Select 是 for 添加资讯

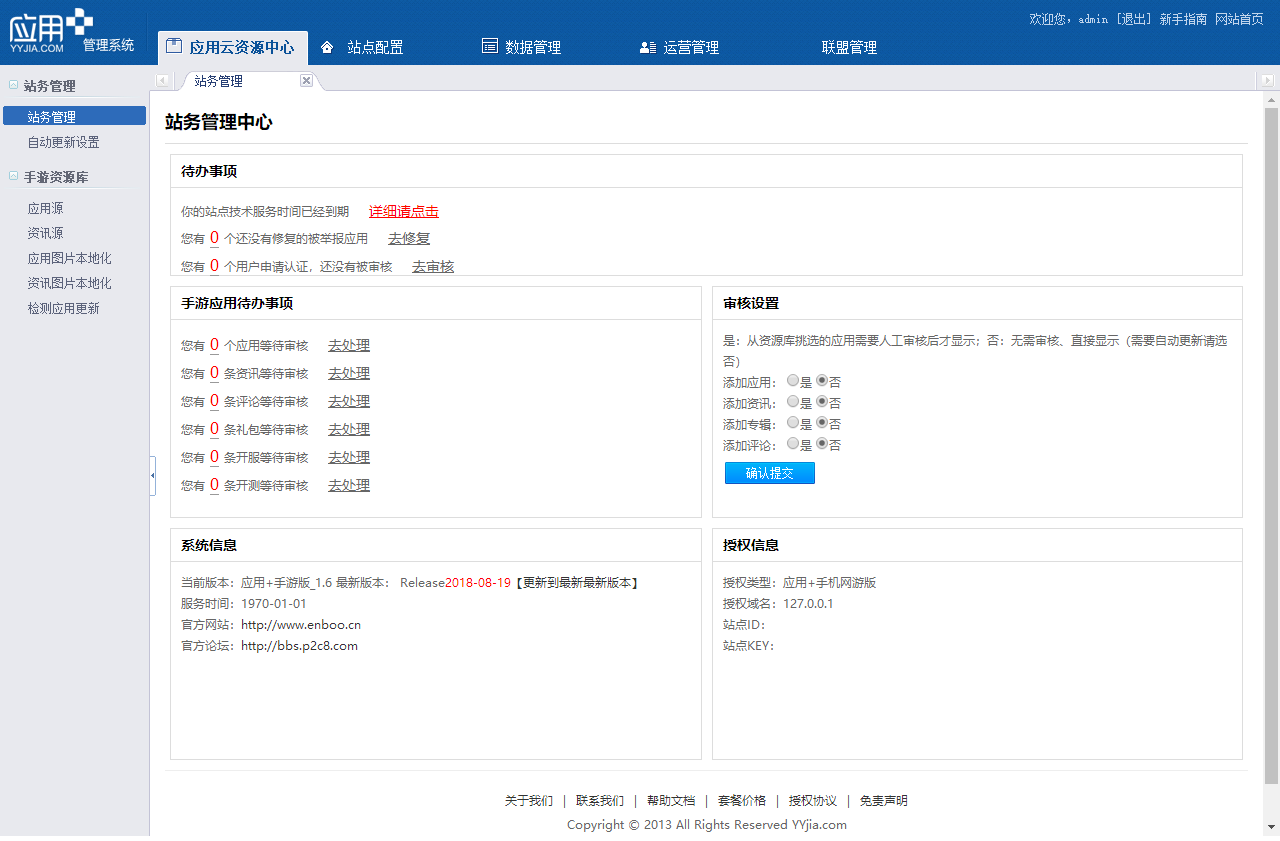(x=793, y=402)
